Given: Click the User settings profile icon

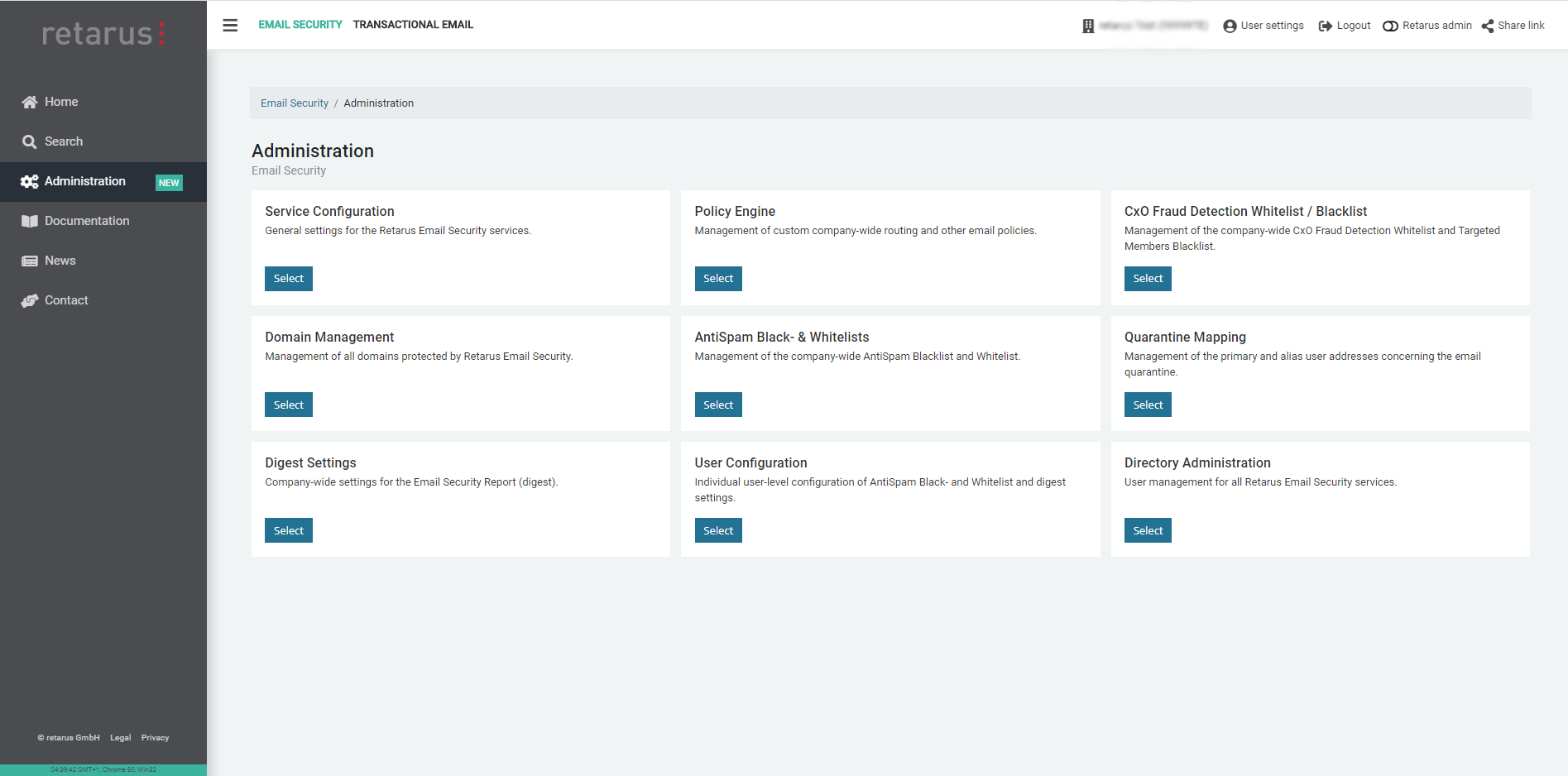Looking at the screenshot, I should pyautogui.click(x=1230, y=26).
